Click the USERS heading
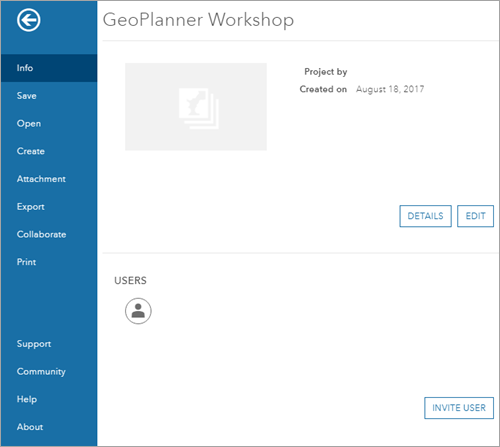This screenshot has height=447, width=500. [x=130, y=280]
